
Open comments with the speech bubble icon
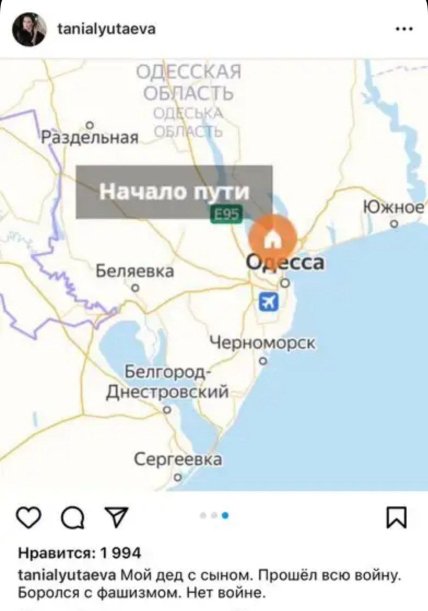(x=73, y=519)
